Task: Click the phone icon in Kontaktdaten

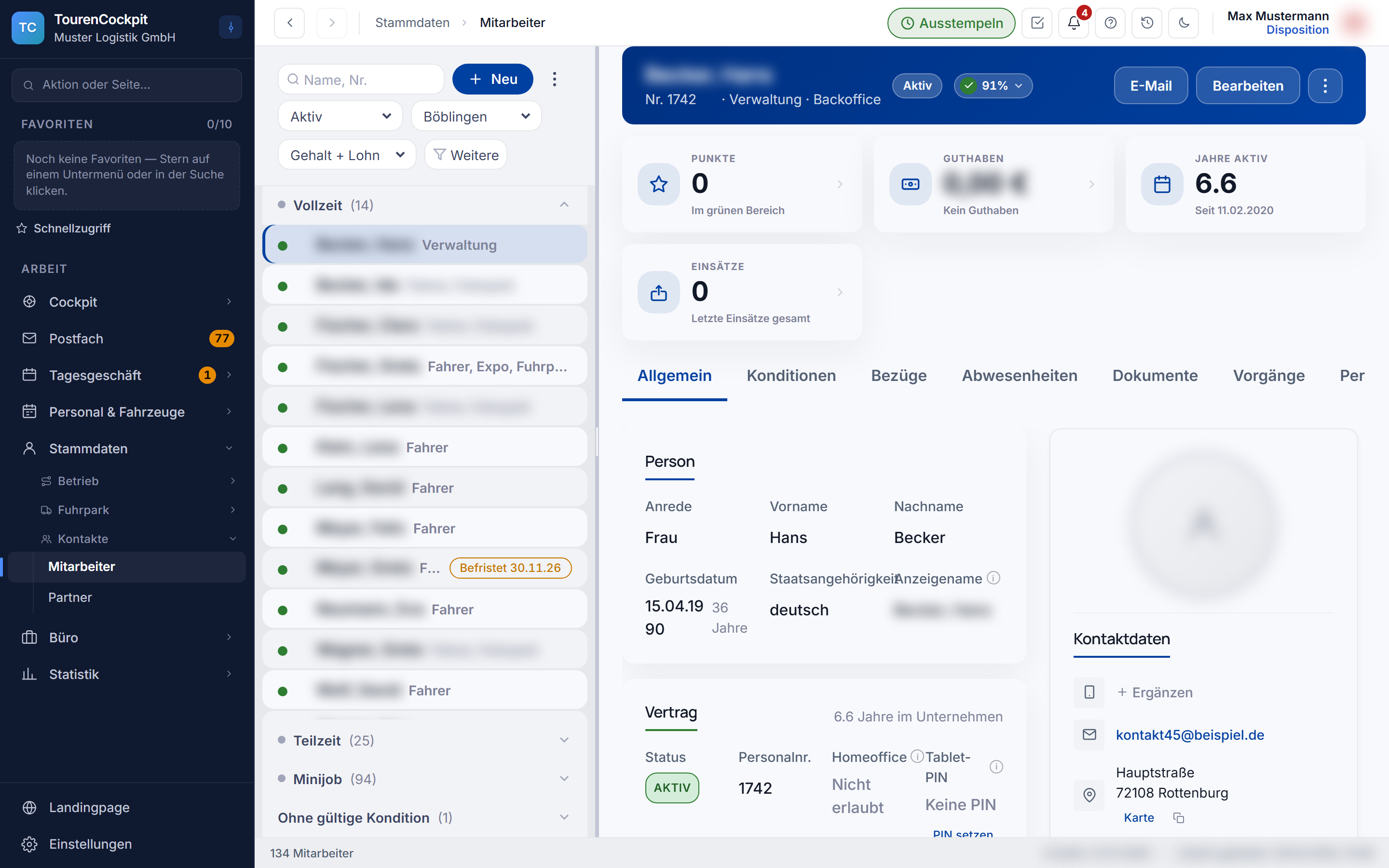Action: click(1089, 692)
